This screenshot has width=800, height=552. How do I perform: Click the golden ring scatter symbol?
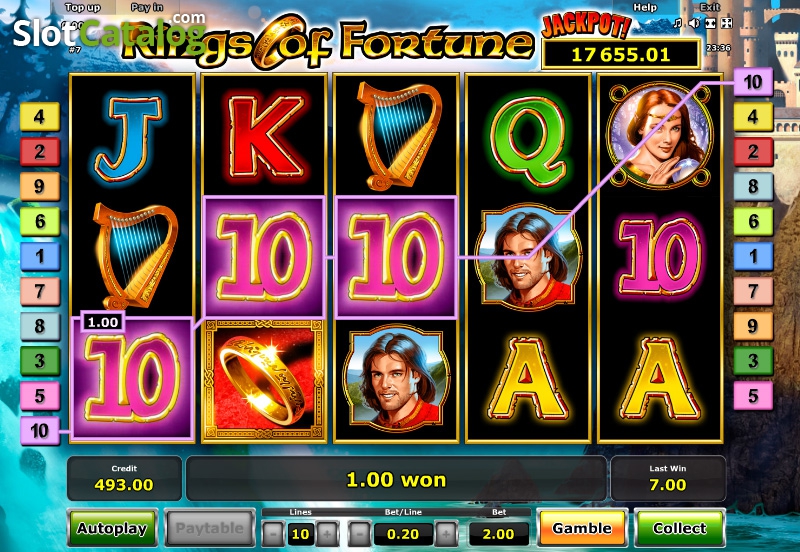264,381
